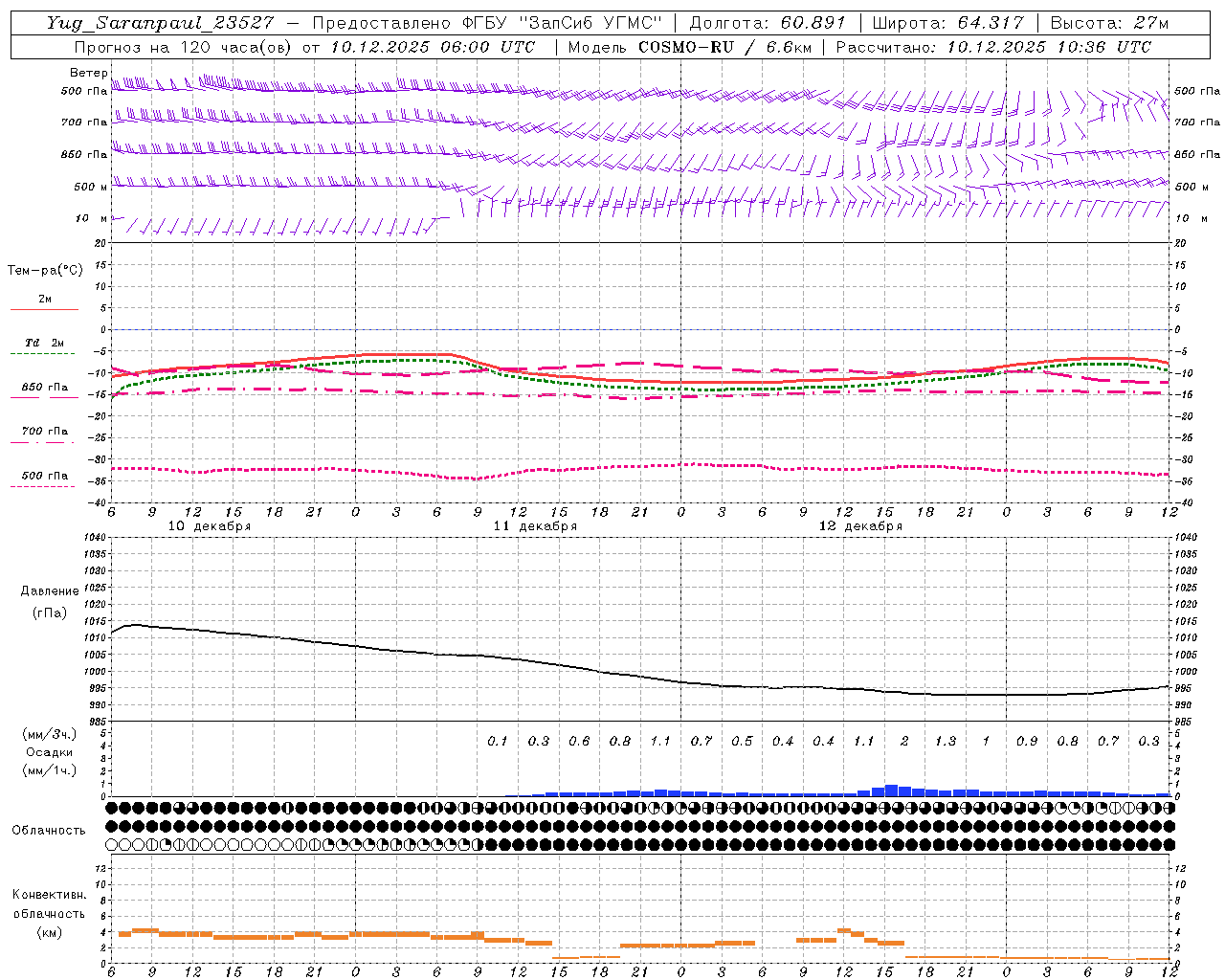This screenshot has width=1225, height=980.
Task: Click the 0.5 precipitation value
Action: (x=742, y=742)
